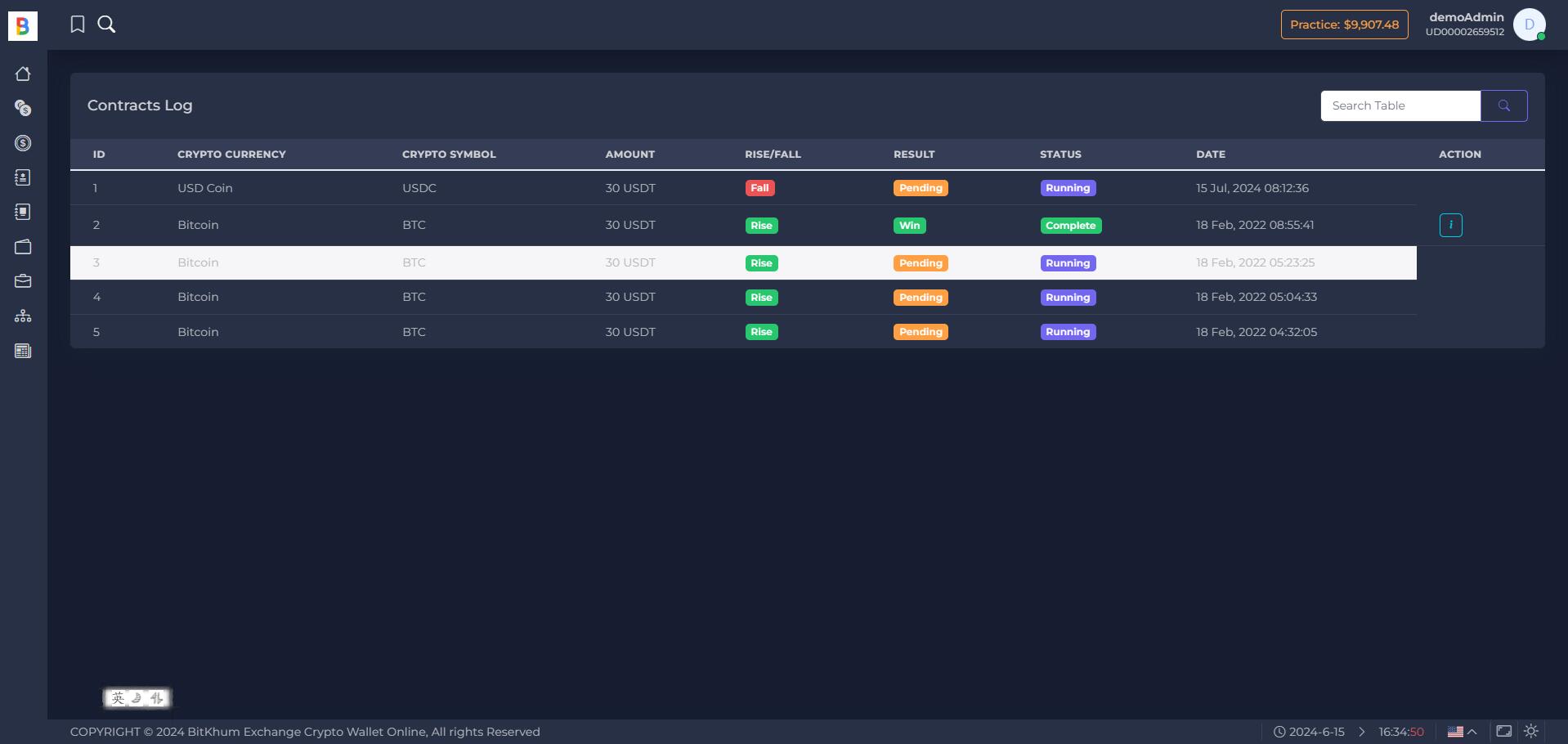Focus the Search Table input field
1568x744 pixels.
click(1400, 105)
